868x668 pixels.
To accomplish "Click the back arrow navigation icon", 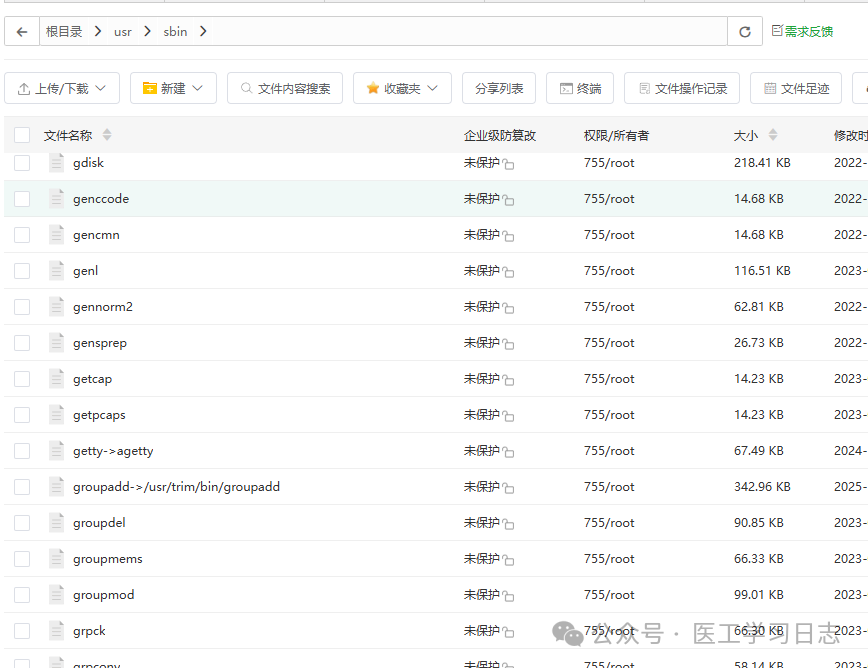I will (x=22, y=32).
